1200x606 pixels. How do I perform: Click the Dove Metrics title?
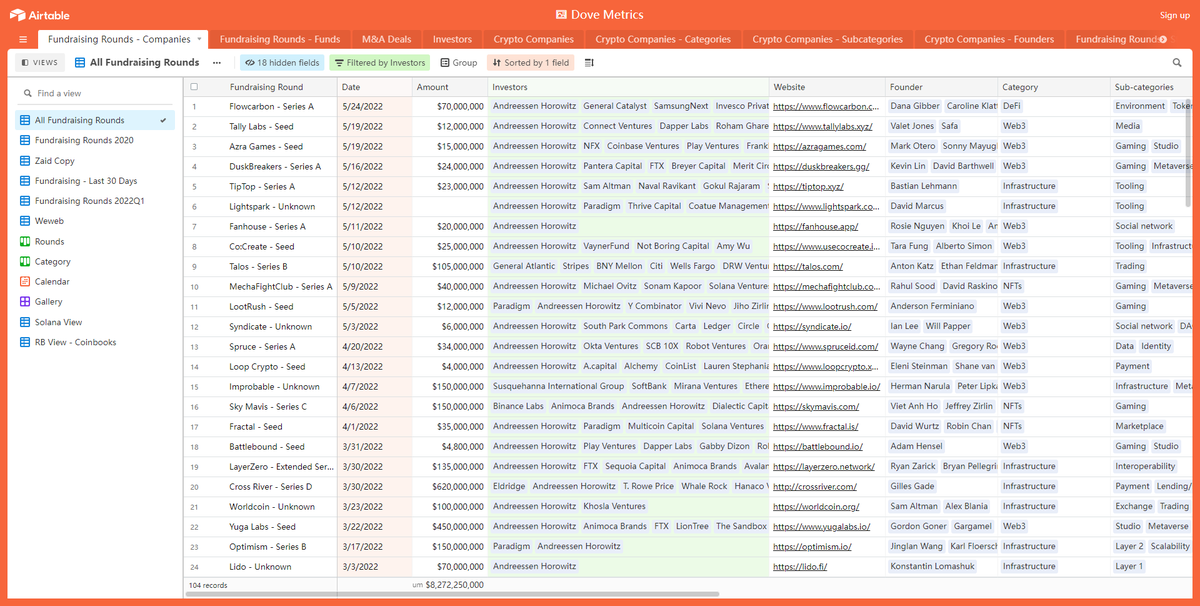click(608, 14)
